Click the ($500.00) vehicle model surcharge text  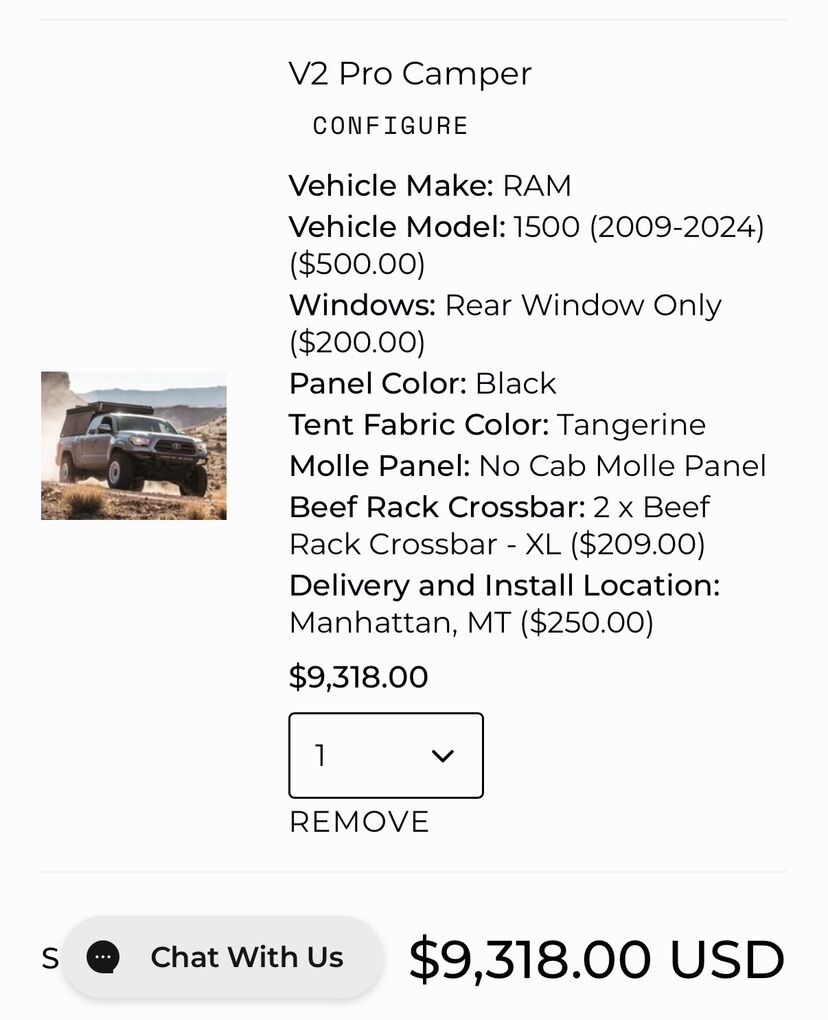357,265
